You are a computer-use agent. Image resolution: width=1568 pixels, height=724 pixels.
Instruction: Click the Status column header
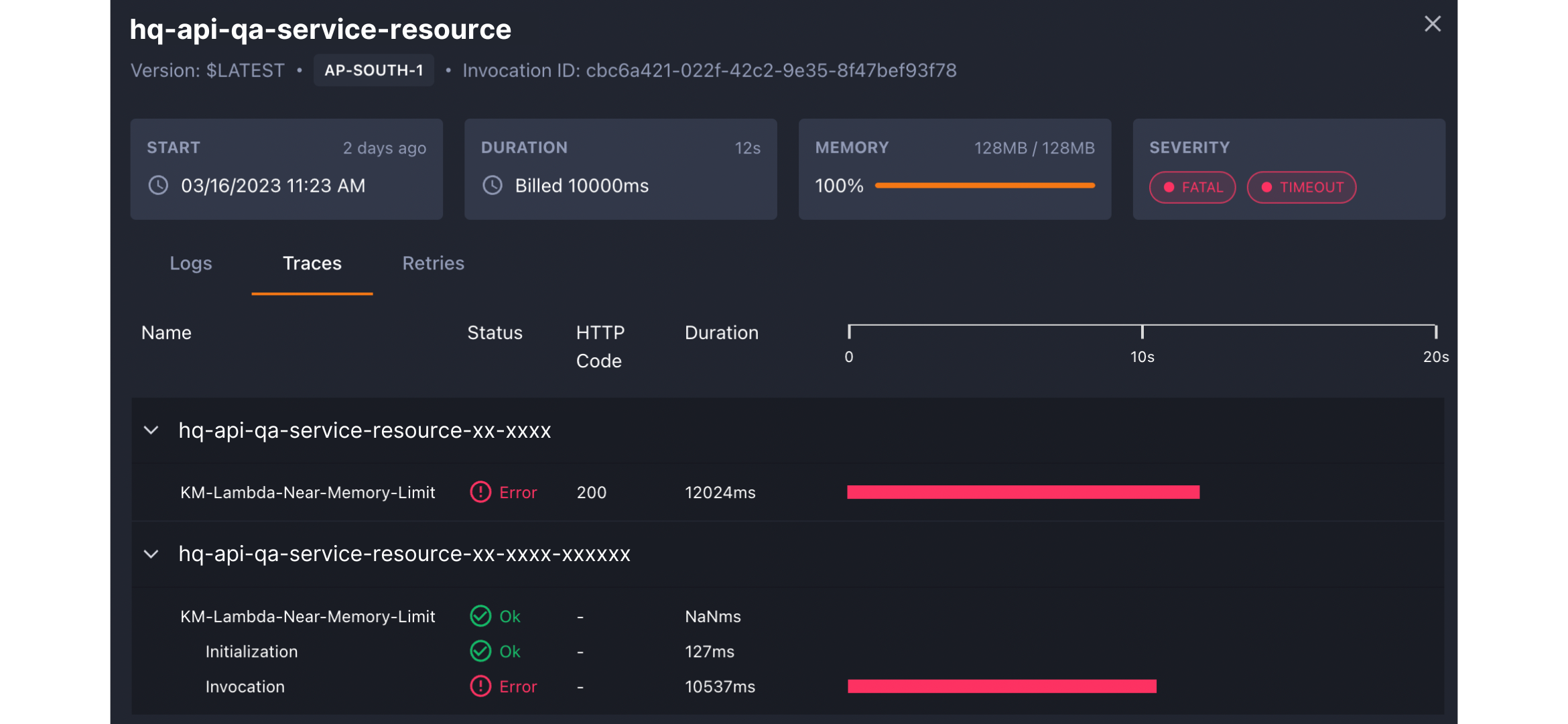495,333
